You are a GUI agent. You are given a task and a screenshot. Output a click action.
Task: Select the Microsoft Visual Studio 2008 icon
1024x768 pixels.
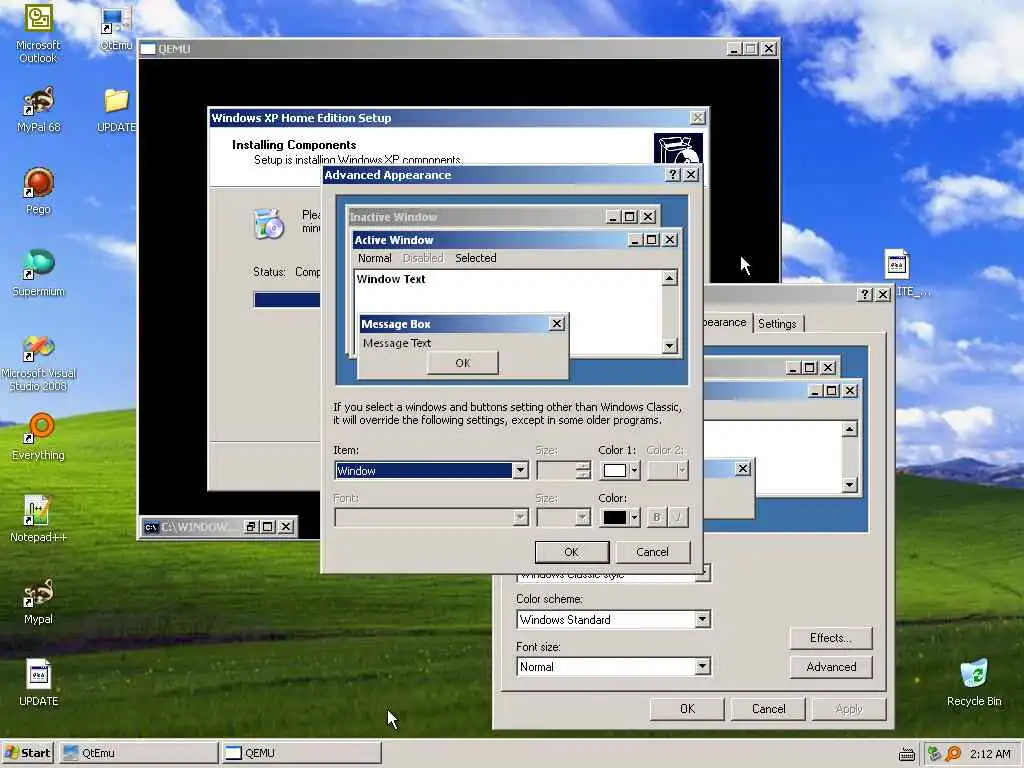[x=39, y=363]
